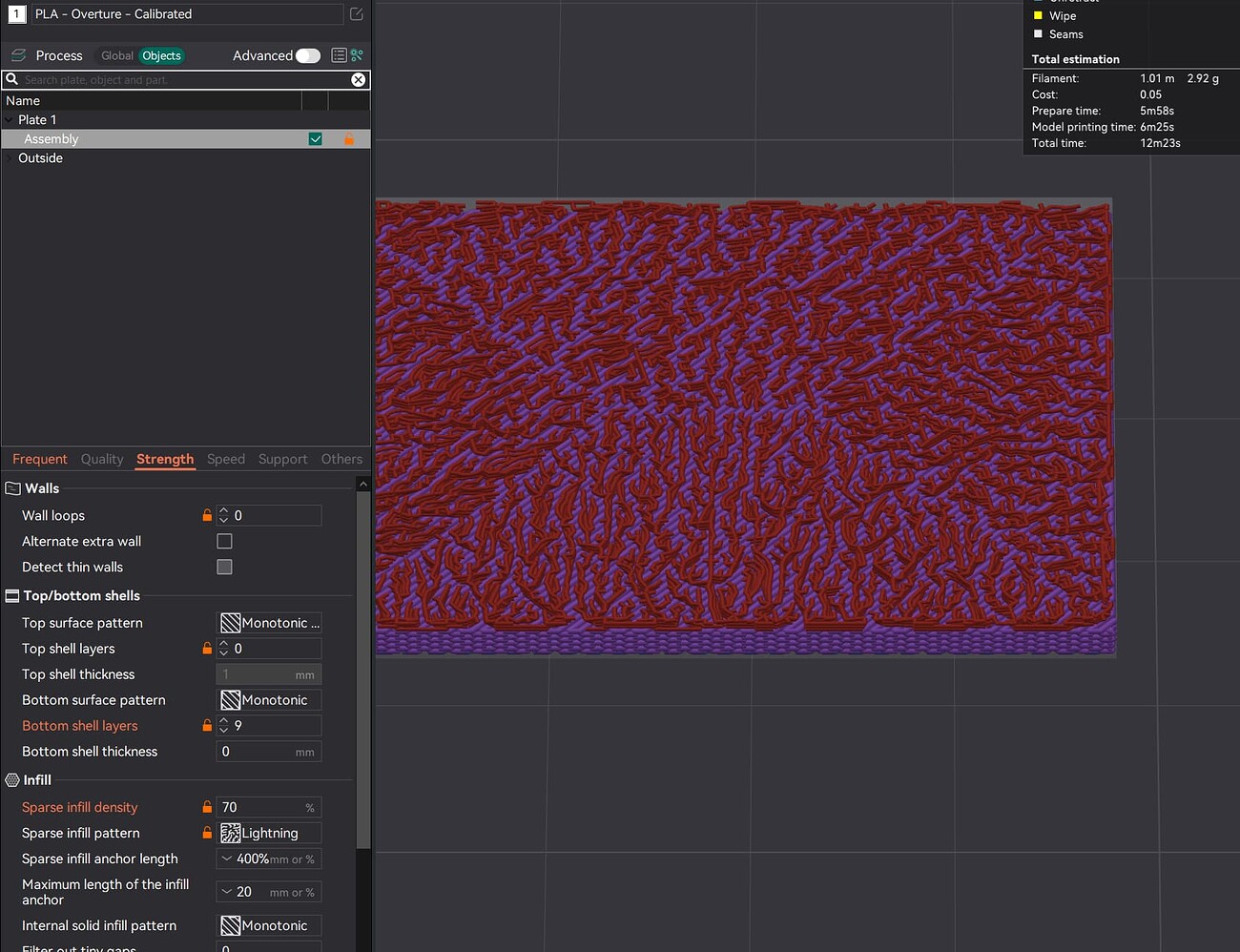Click the scroll-up arrow of settings panel

362,485
